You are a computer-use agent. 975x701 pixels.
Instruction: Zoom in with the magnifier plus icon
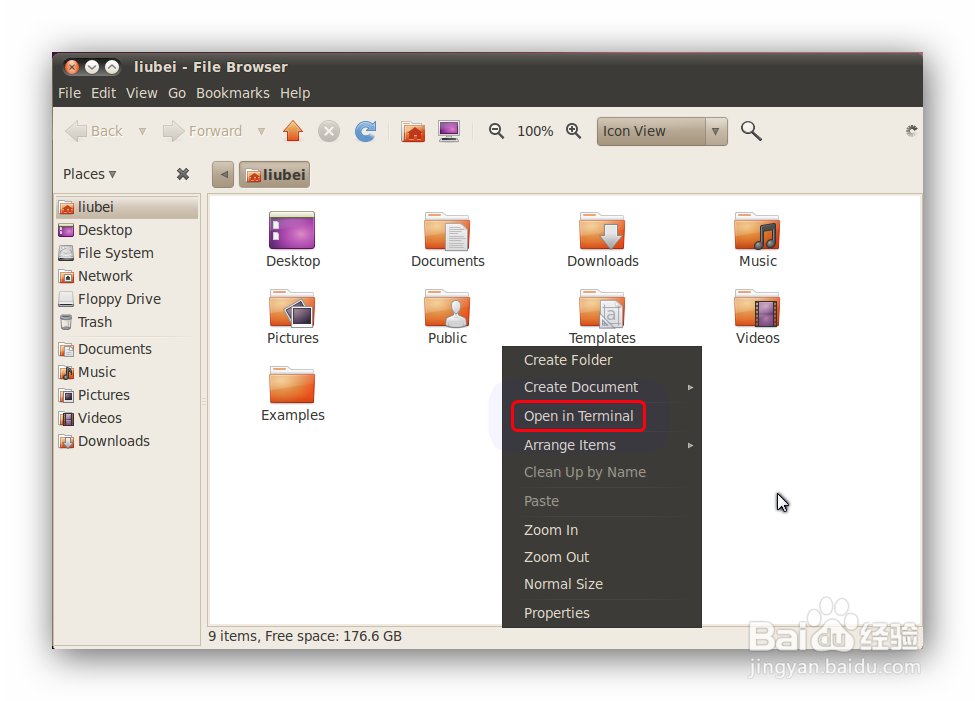pos(573,131)
